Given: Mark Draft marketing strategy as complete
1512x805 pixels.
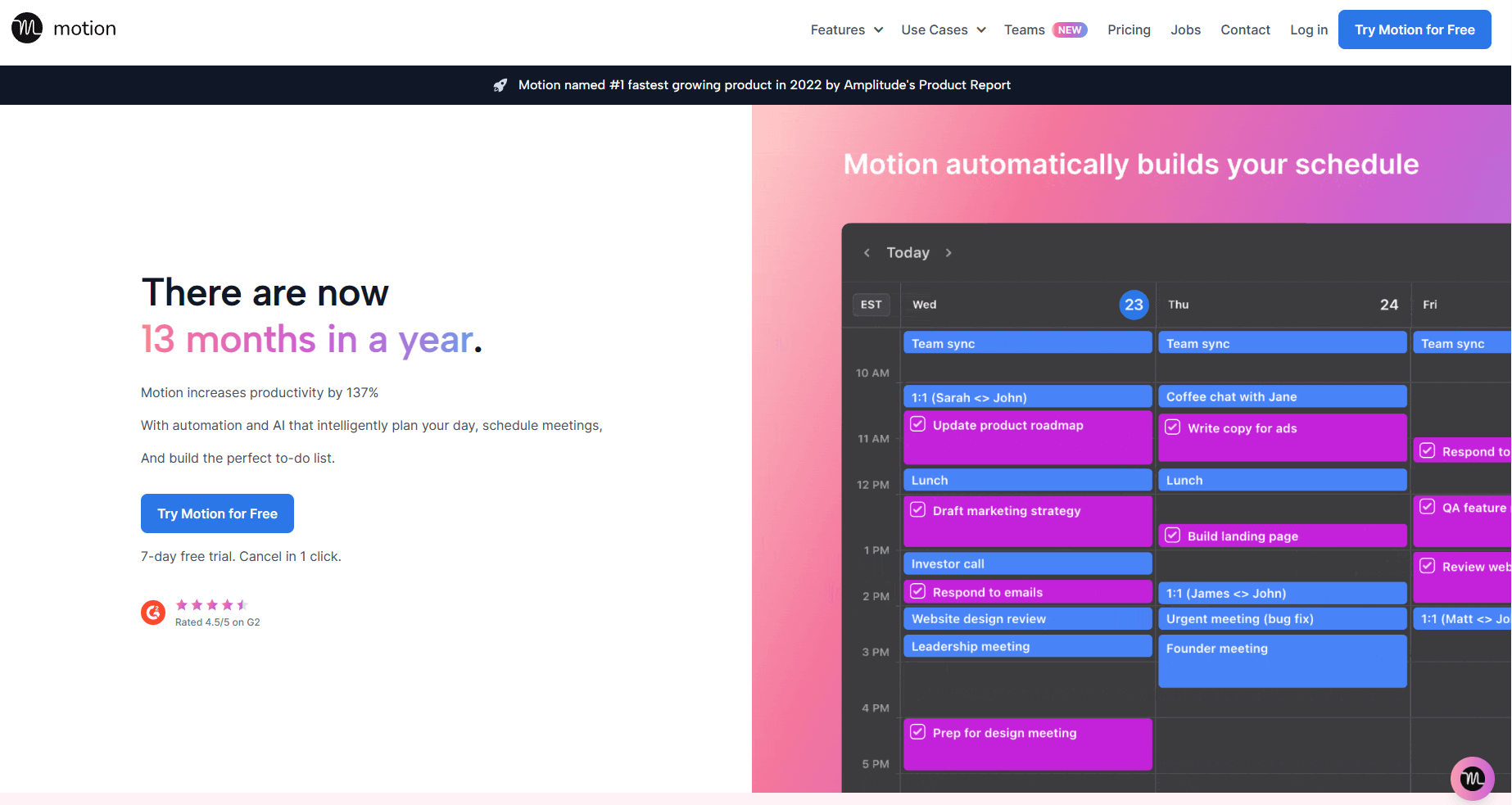Looking at the screenshot, I should (918, 509).
